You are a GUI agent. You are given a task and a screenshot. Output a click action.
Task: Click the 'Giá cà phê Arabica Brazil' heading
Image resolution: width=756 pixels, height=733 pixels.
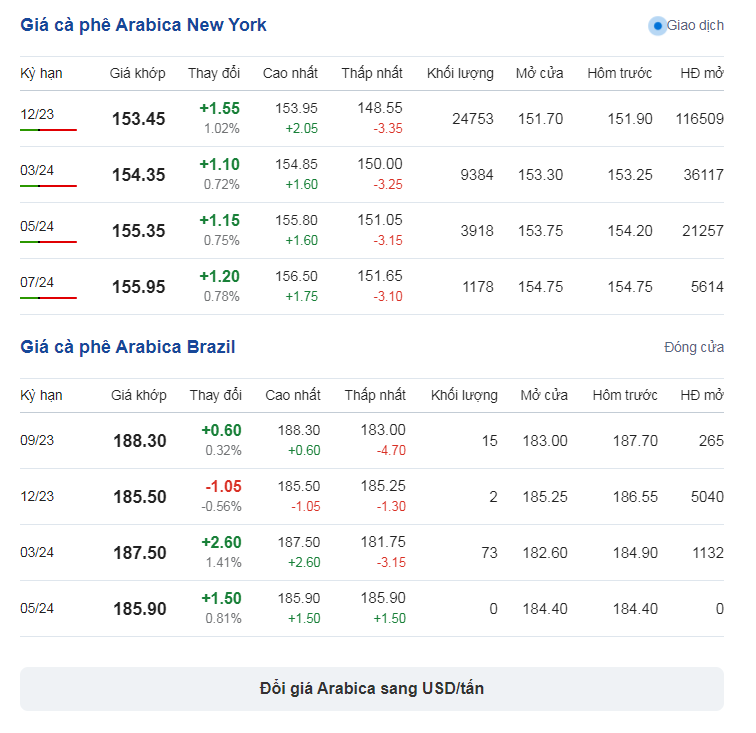pos(128,347)
